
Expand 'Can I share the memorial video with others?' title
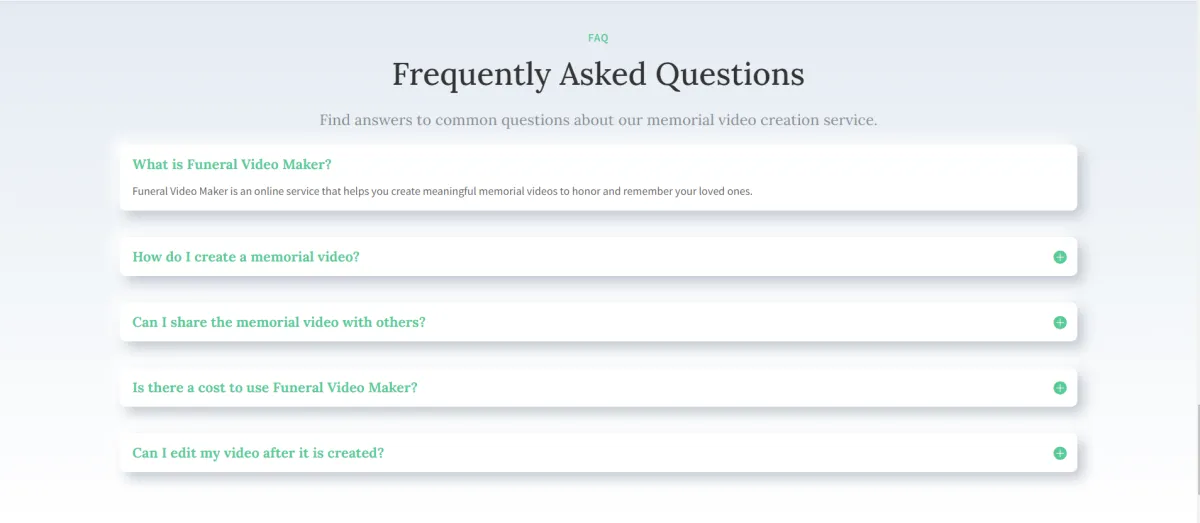point(279,322)
